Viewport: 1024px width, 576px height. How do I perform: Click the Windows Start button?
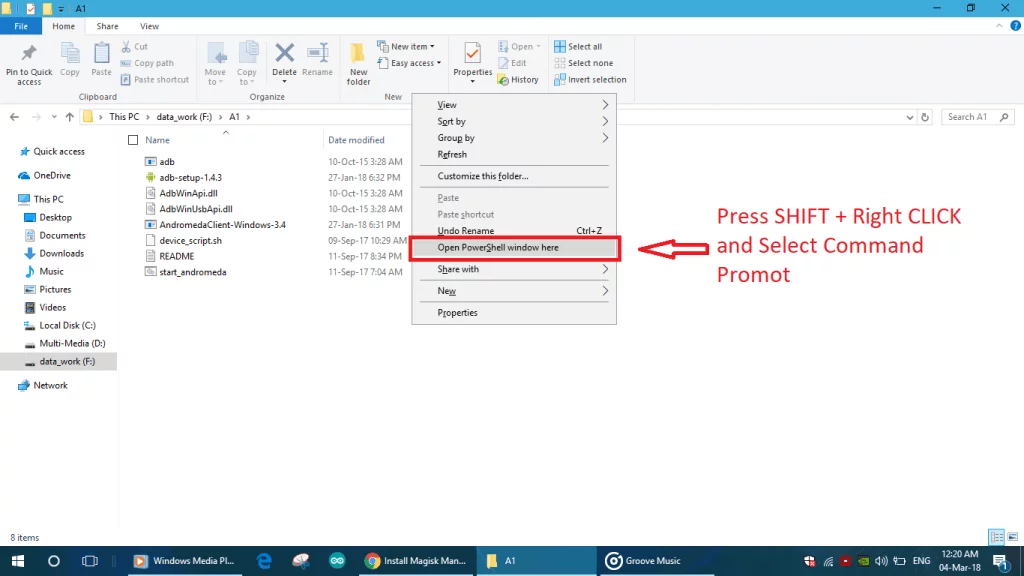click(x=17, y=561)
